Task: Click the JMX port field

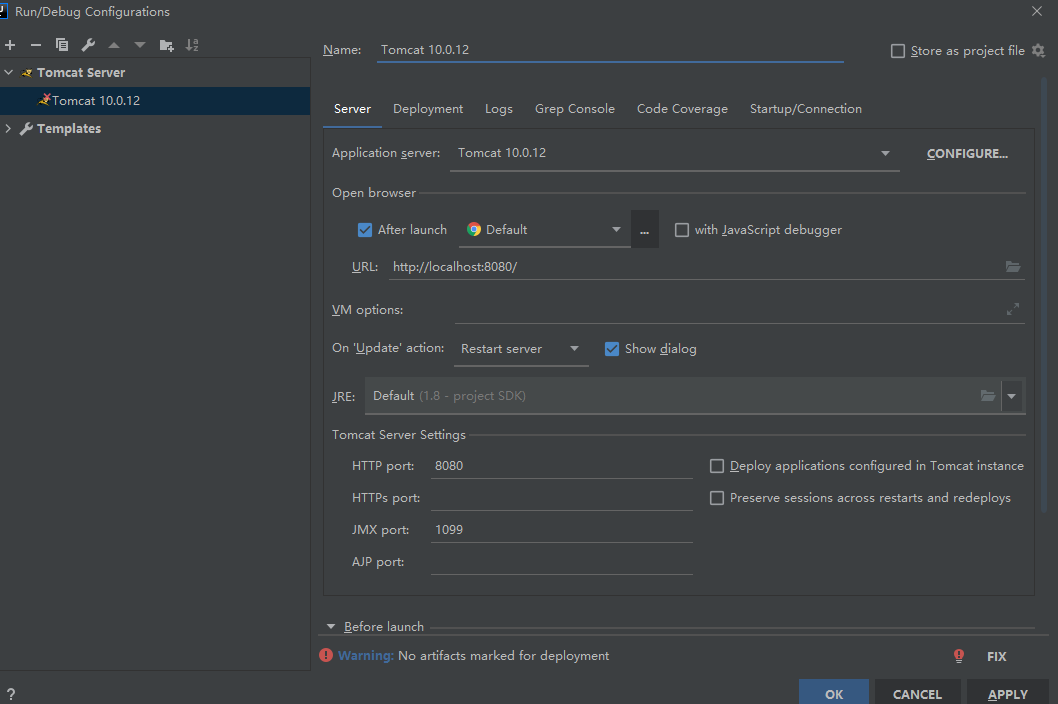Action: pyautogui.click(x=561, y=530)
